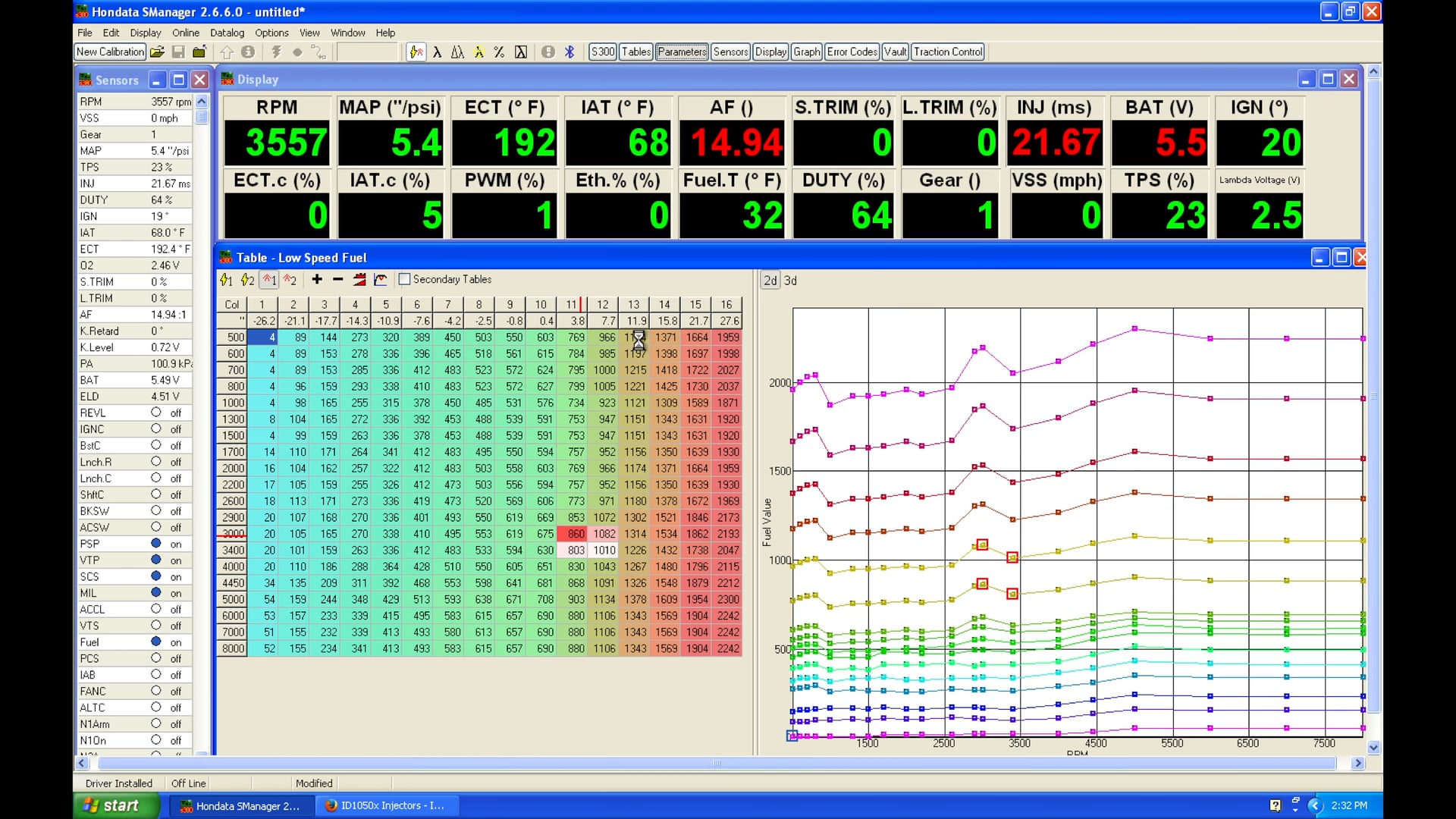Click the lambda toolbar icon
1456x819 pixels.
coord(437,52)
